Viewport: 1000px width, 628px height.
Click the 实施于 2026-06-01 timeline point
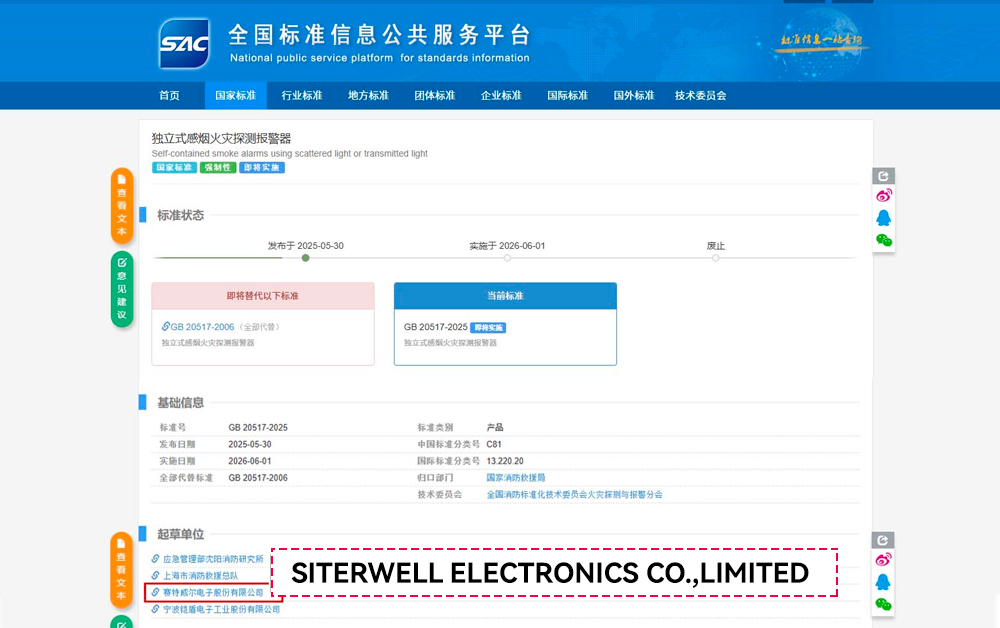507,258
